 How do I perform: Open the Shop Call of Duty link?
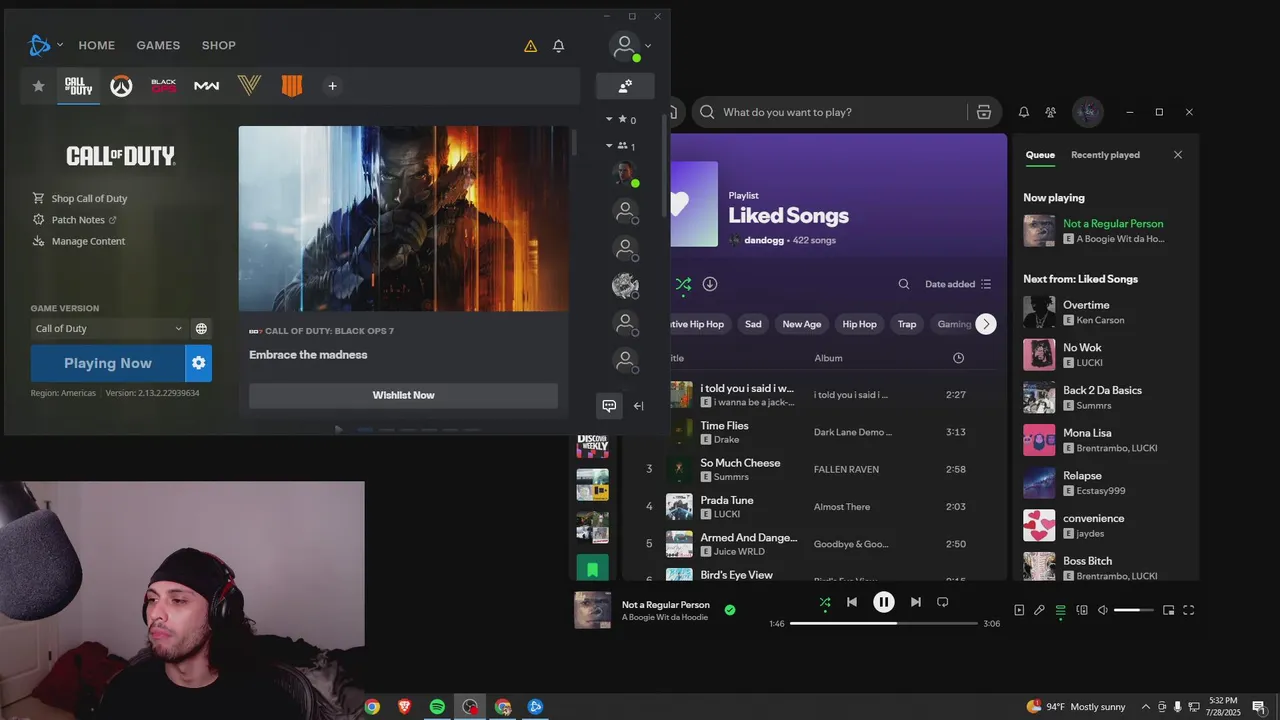89,198
